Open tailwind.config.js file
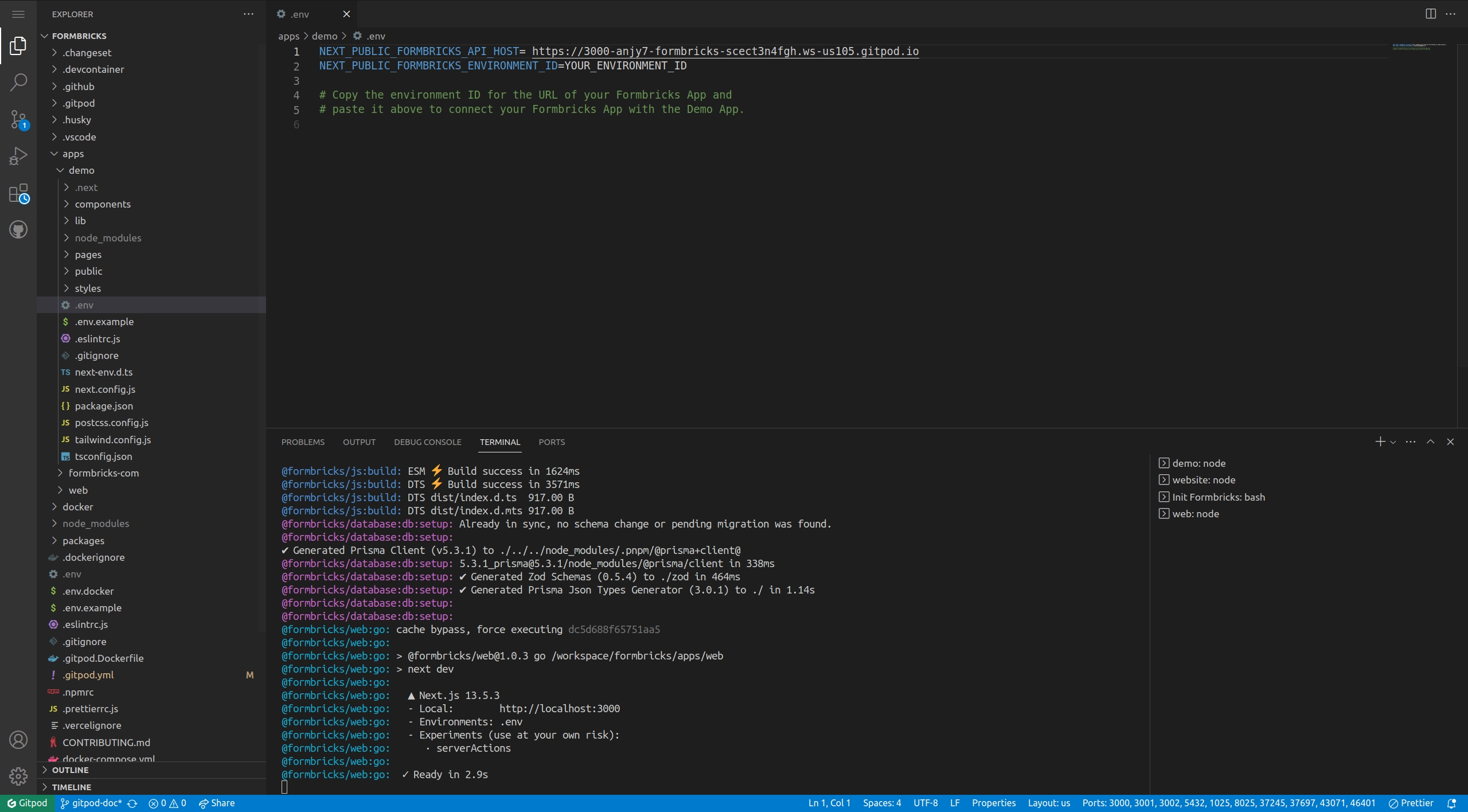The height and width of the screenshot is (812, 1468). coord(151,440)
